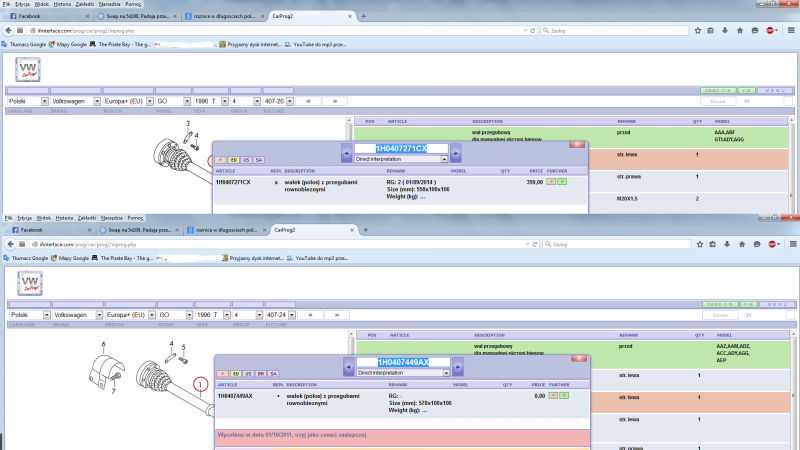Click yellow further button in 1H0407449AX row
This screenshot has height=450, width=800.
point(553,395)
